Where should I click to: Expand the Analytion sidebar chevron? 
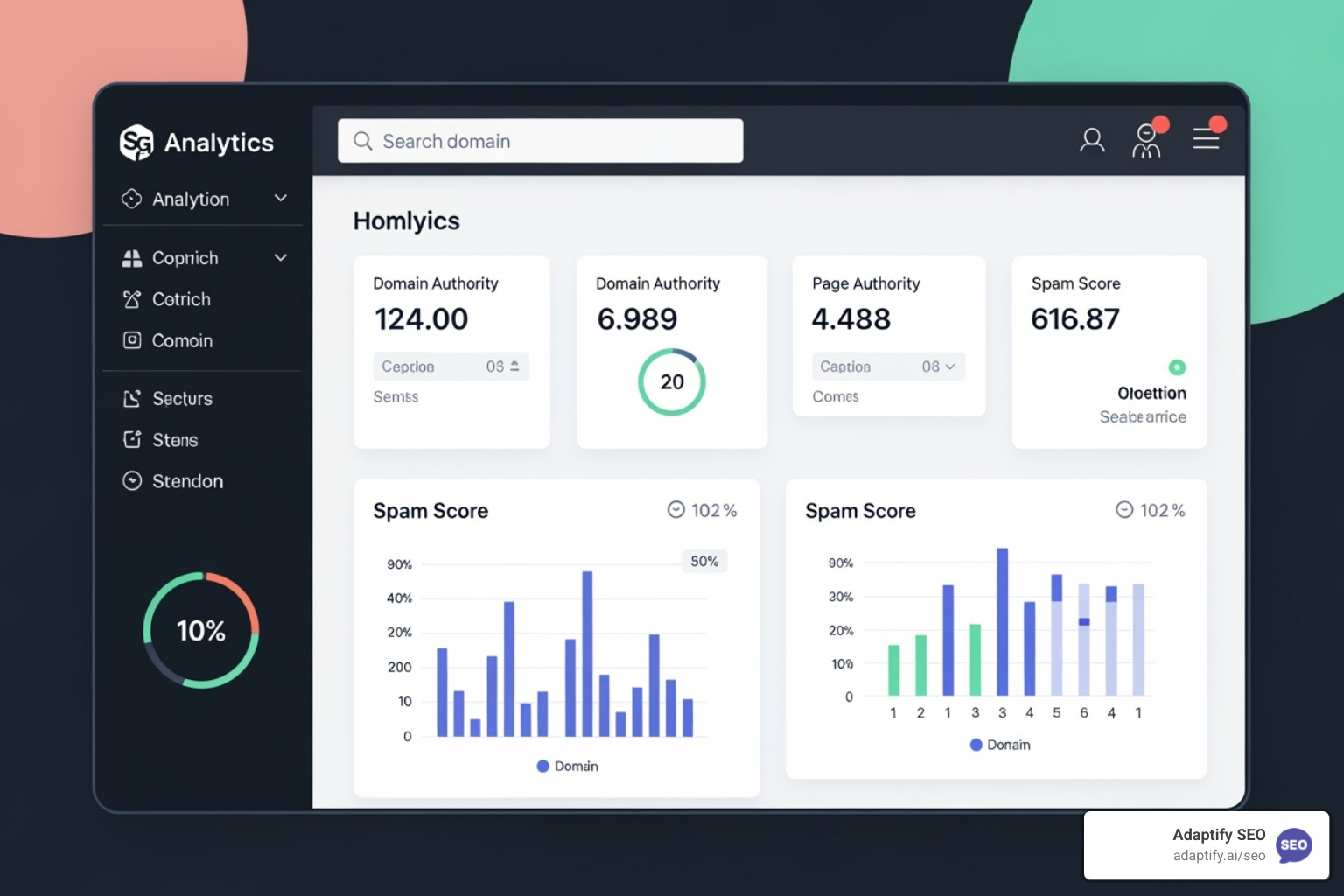[x=281, y=199]
